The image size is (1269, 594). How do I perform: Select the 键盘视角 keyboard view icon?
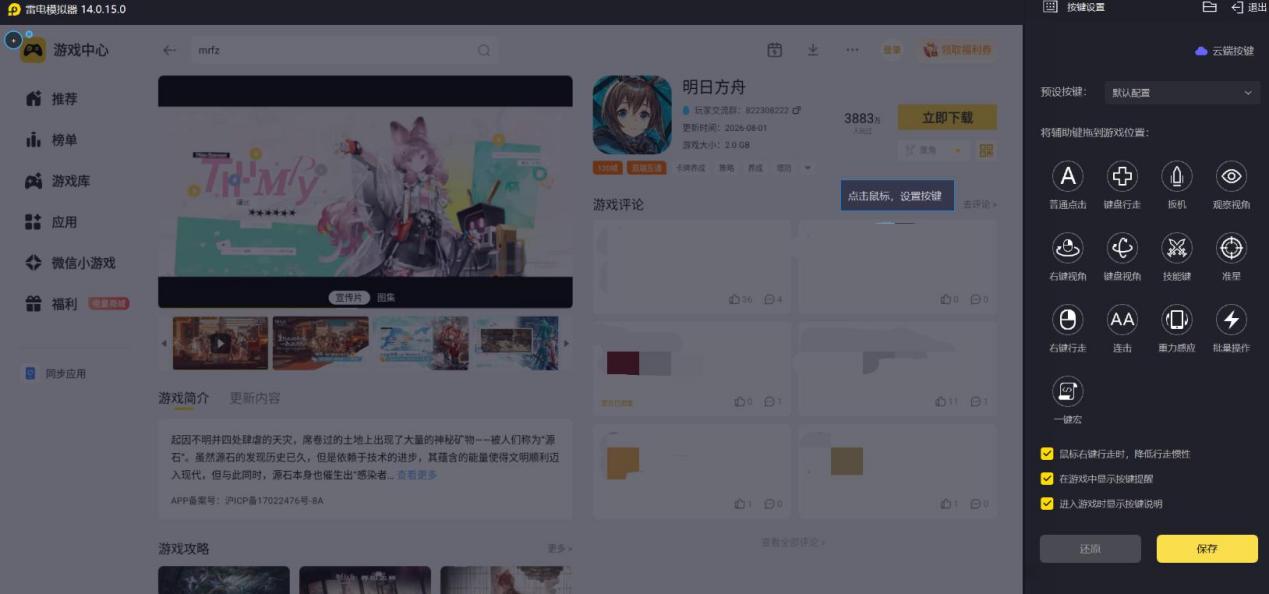point(1122,247)
